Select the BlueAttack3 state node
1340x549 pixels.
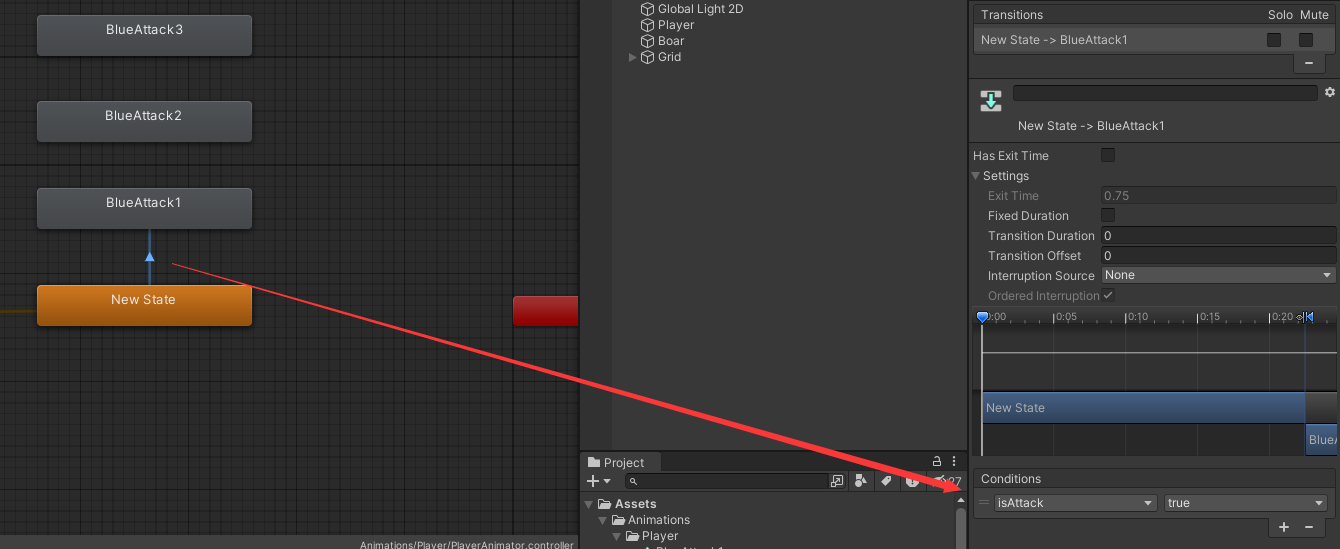(144, 35)
